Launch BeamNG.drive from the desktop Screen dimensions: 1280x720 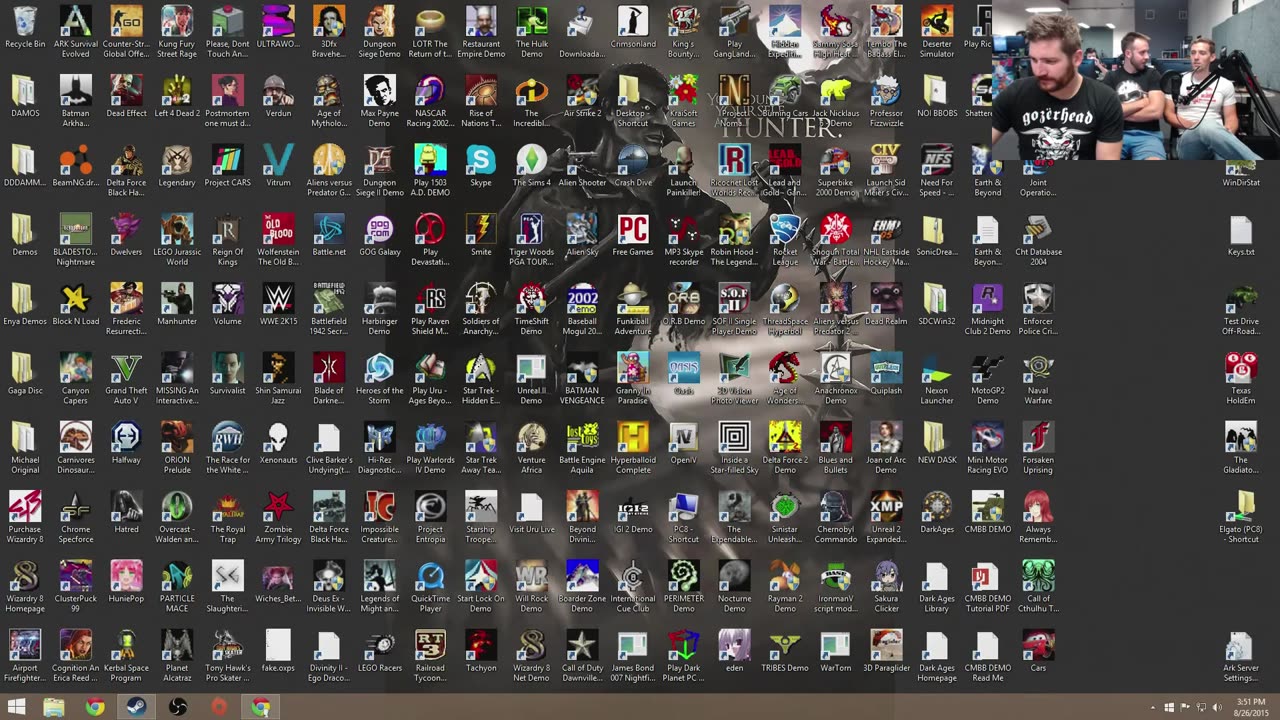75,166
